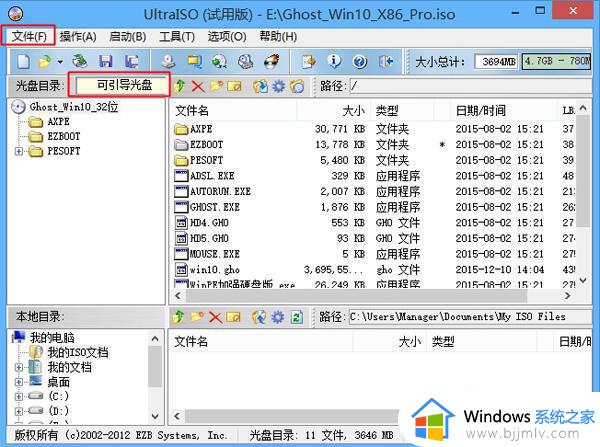600x447 pixels.
Task: Select 我的ISO文档 in local tree
Action: click(x=78, y=352)
